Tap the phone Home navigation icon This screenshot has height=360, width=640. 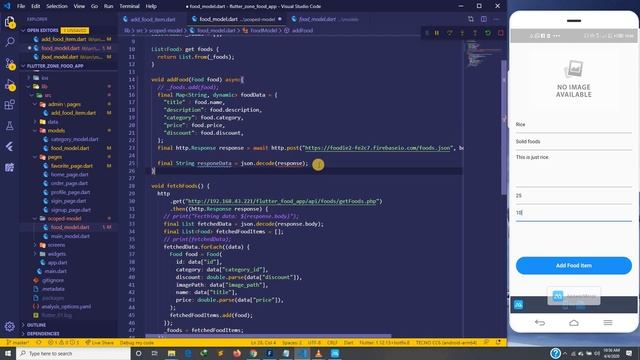[x=573, y=323]
